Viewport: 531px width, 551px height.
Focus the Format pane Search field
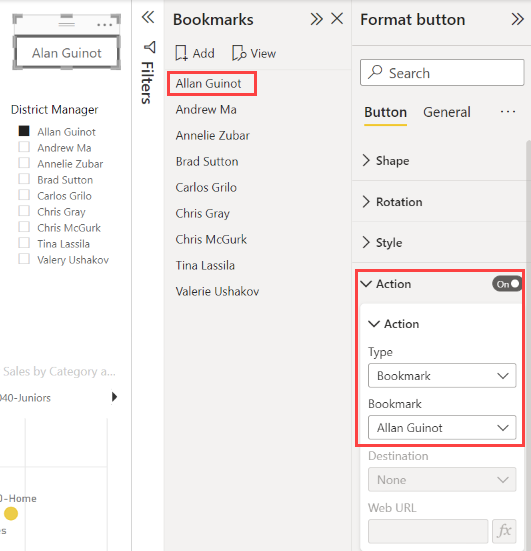[x=442, y=73]
